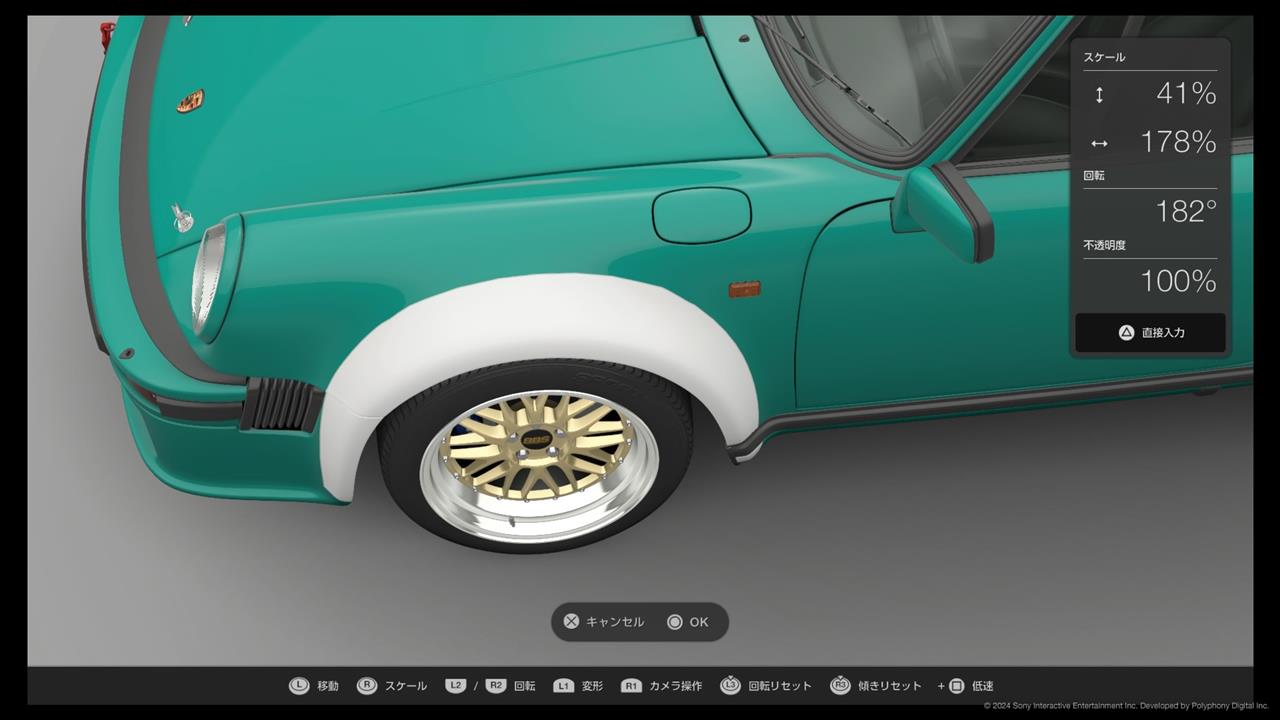Select the opacity 100% value
The width and height of the screenshot is (1280, 720).
[x=1178, y=281]
